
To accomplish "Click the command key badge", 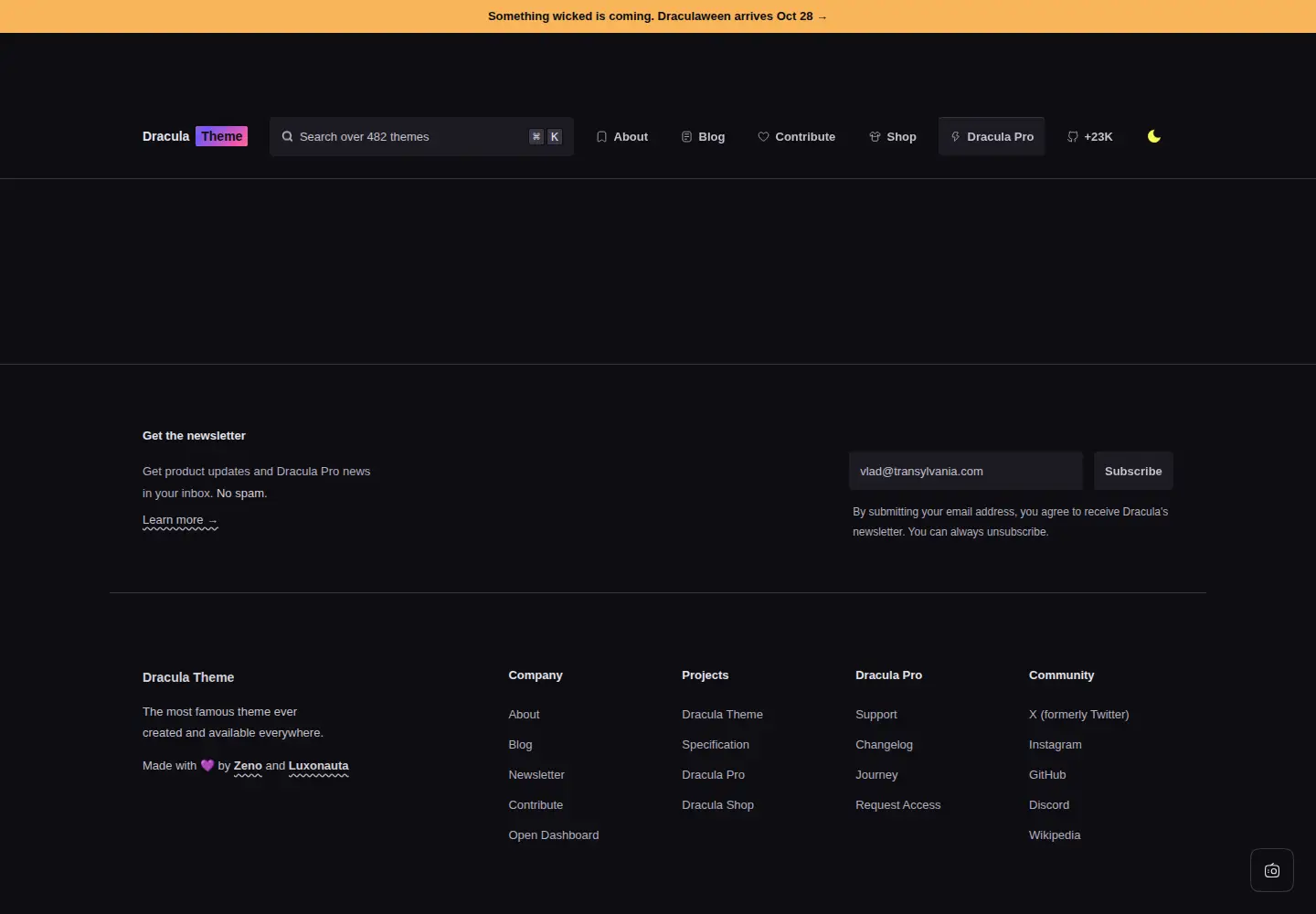I will coord(536,137).
